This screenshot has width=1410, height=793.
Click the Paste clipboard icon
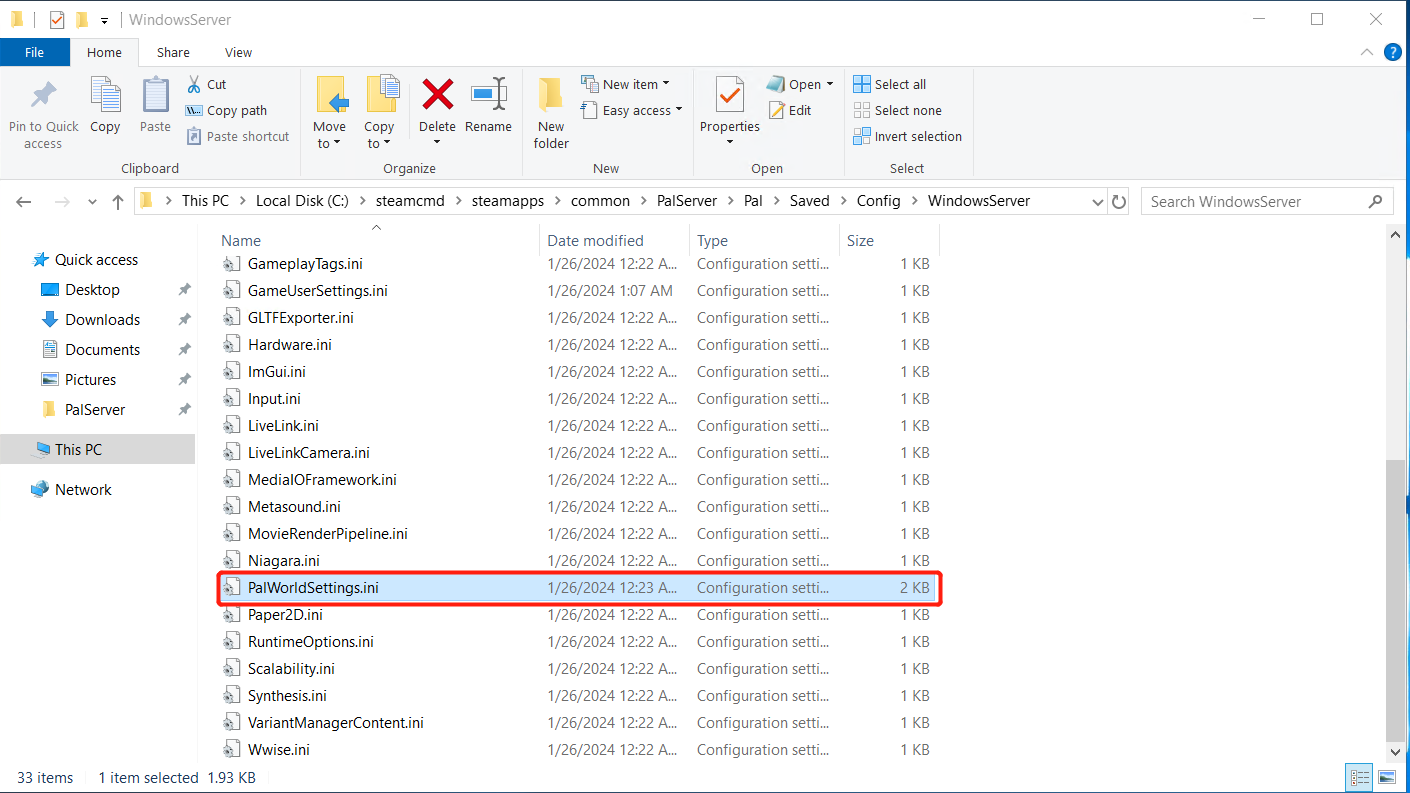(x=155, y=95)
